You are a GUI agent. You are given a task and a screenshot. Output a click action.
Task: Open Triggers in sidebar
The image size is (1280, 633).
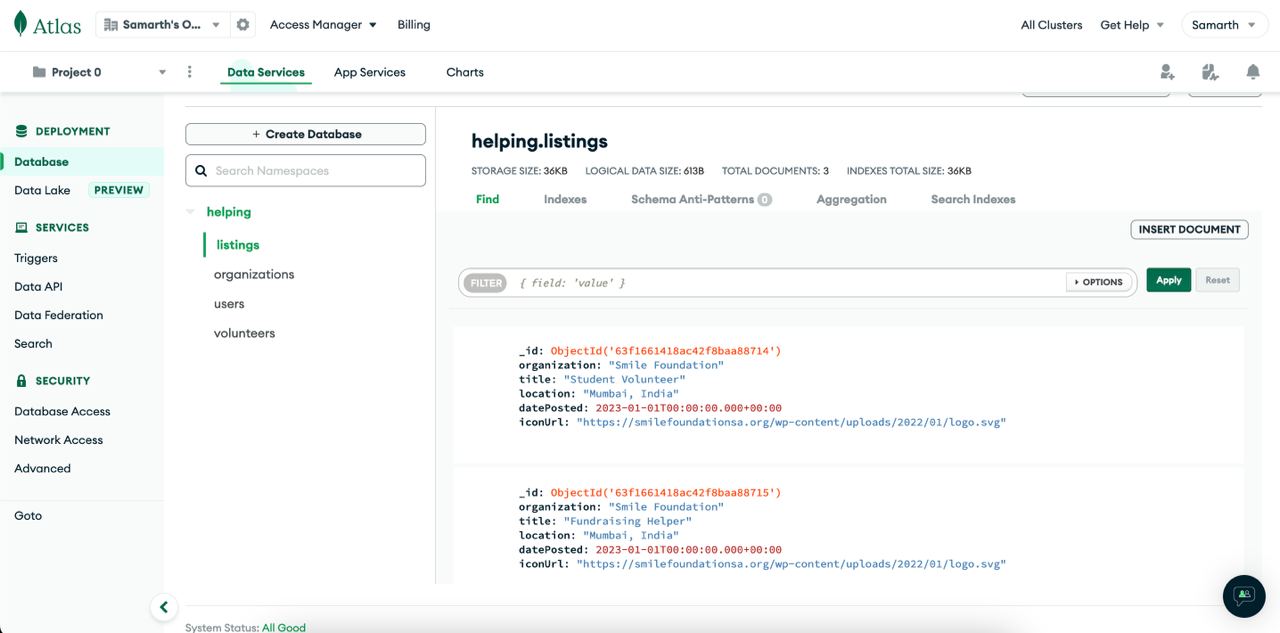click(x=36, y=258)
